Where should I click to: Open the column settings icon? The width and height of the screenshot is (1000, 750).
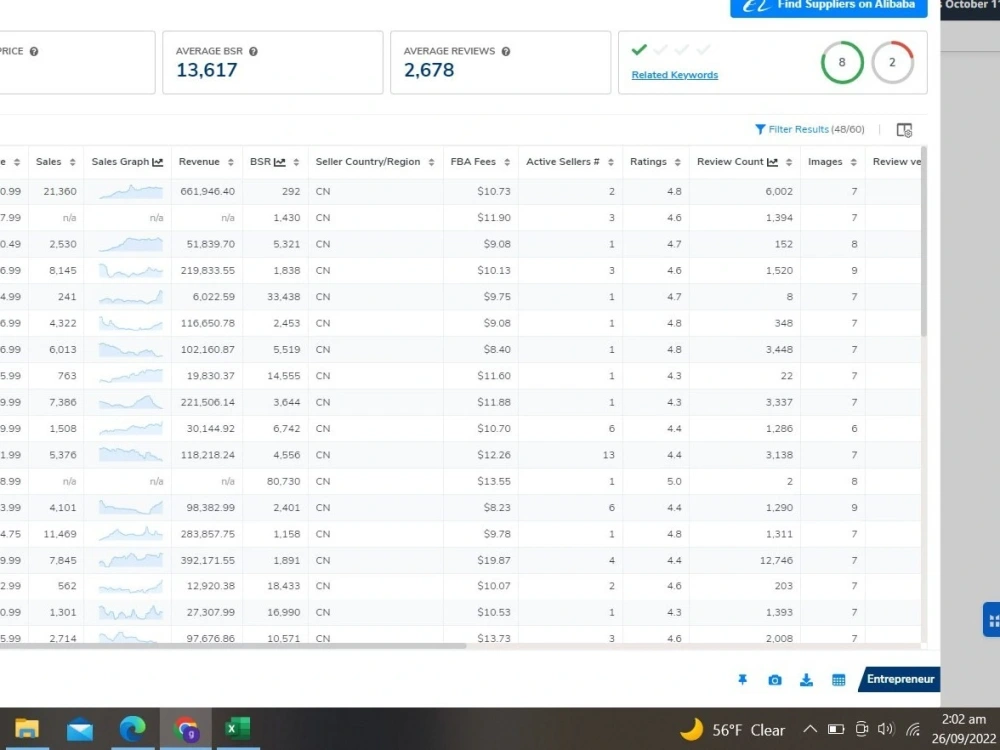pyautogui.click(x=904, y=130)
